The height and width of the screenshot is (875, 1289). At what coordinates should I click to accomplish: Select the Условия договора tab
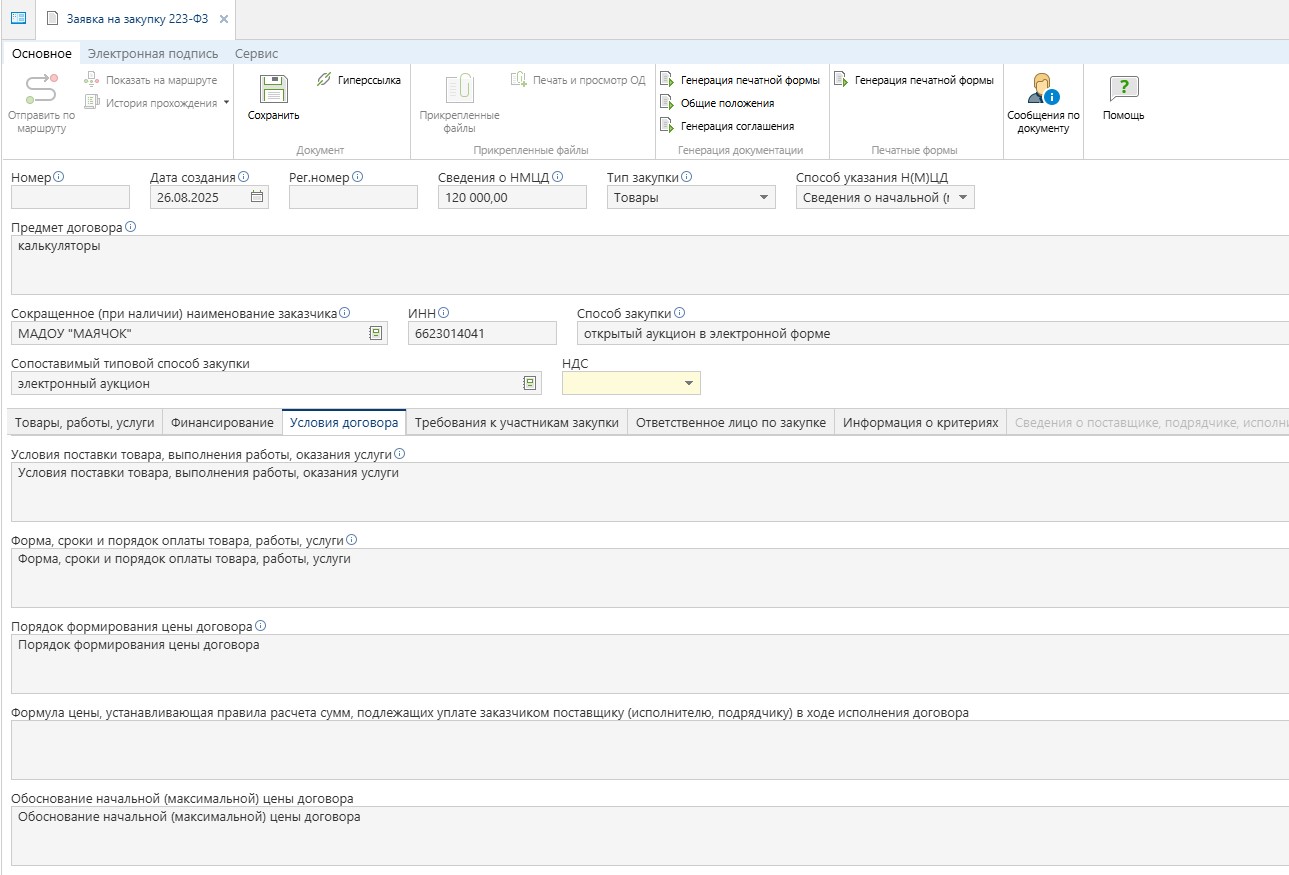click(x=344, y=423)
